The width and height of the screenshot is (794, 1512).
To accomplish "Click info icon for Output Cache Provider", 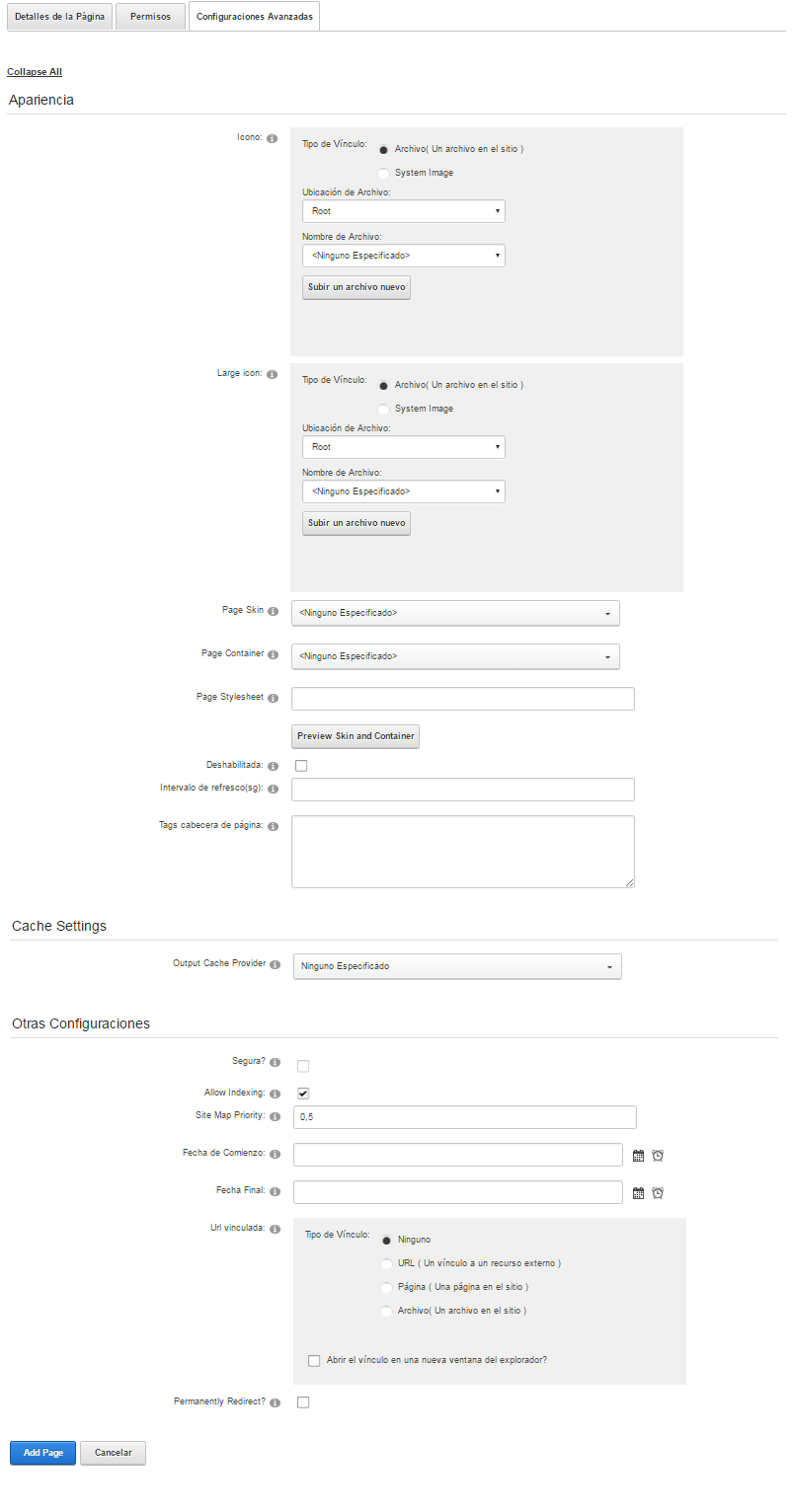I will coord(275,965).
